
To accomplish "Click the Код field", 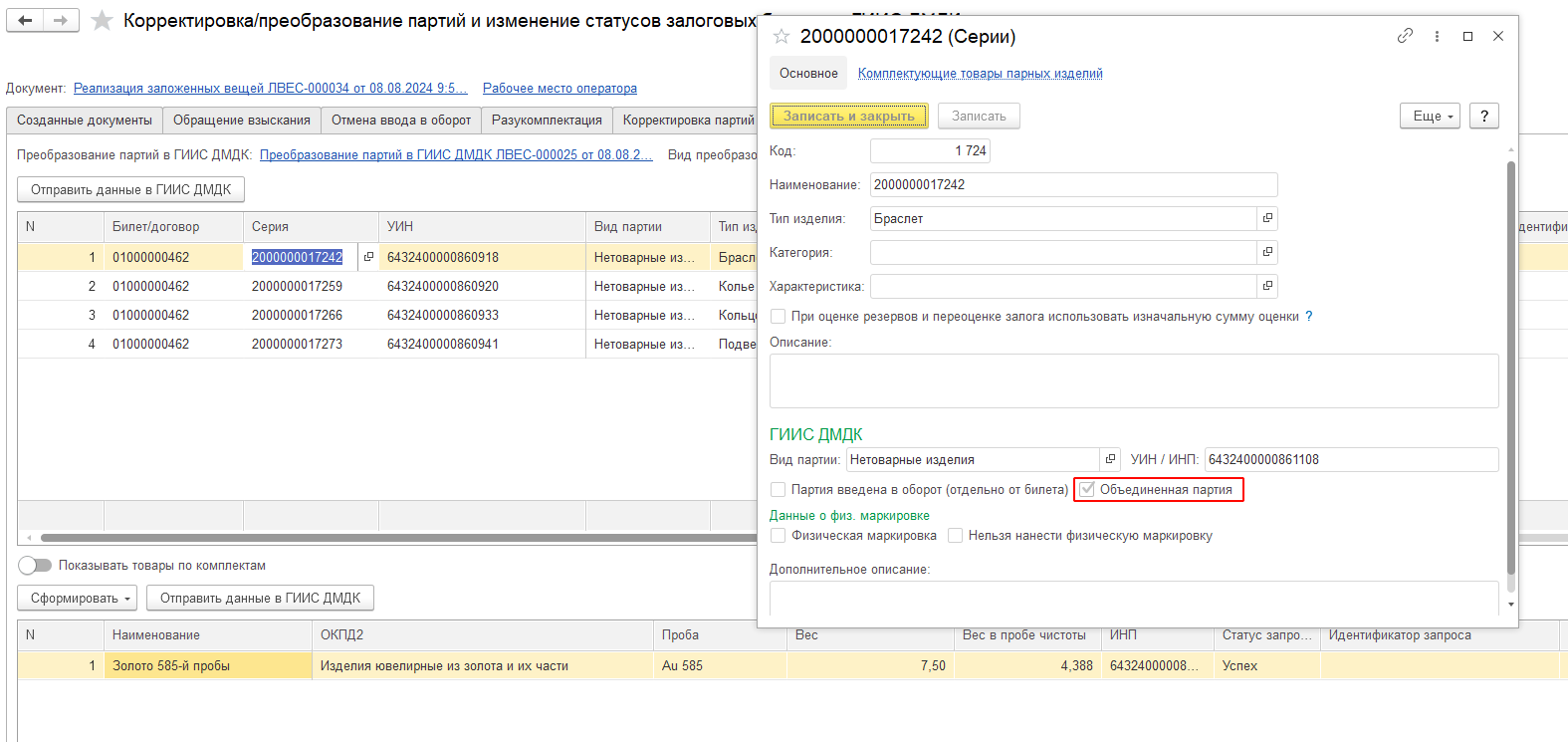I will coord(930,150).
